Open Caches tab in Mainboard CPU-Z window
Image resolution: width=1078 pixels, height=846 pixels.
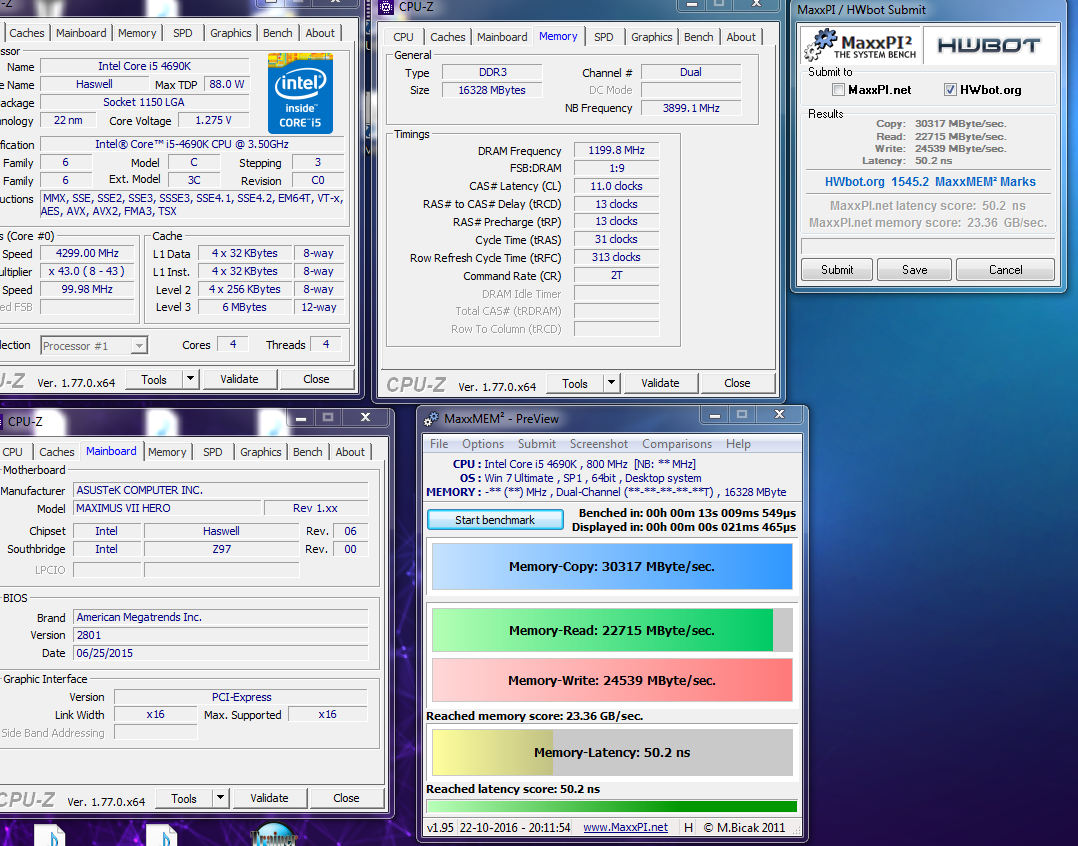[56, 452]
